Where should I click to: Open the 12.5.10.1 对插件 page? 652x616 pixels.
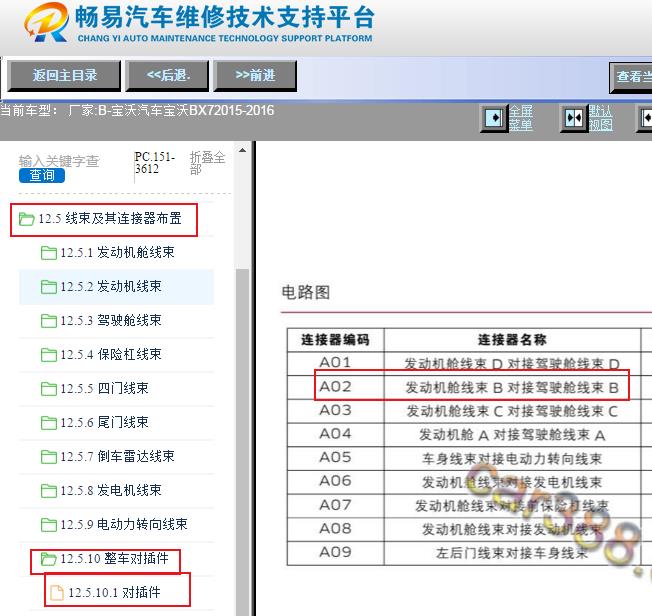pos(114,593)
